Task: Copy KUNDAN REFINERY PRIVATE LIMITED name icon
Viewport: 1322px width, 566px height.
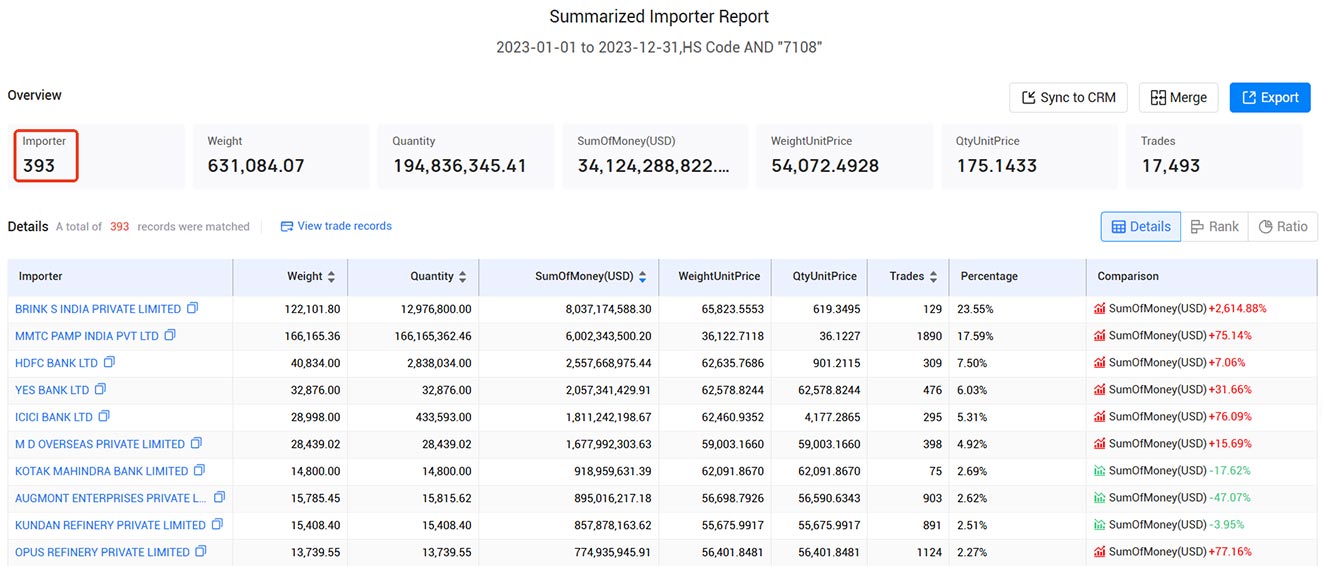Action: pos(217,524)
